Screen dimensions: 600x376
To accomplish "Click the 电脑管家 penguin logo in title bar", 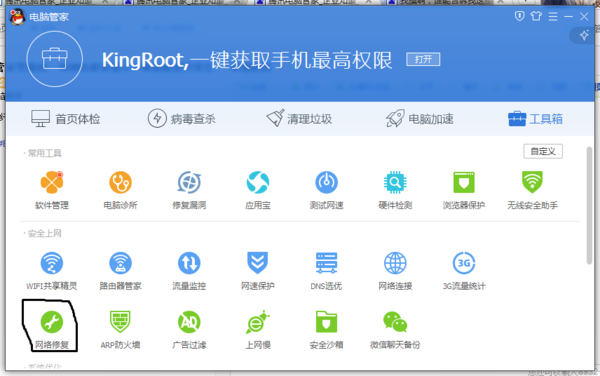I will click(x=17, y=17).
